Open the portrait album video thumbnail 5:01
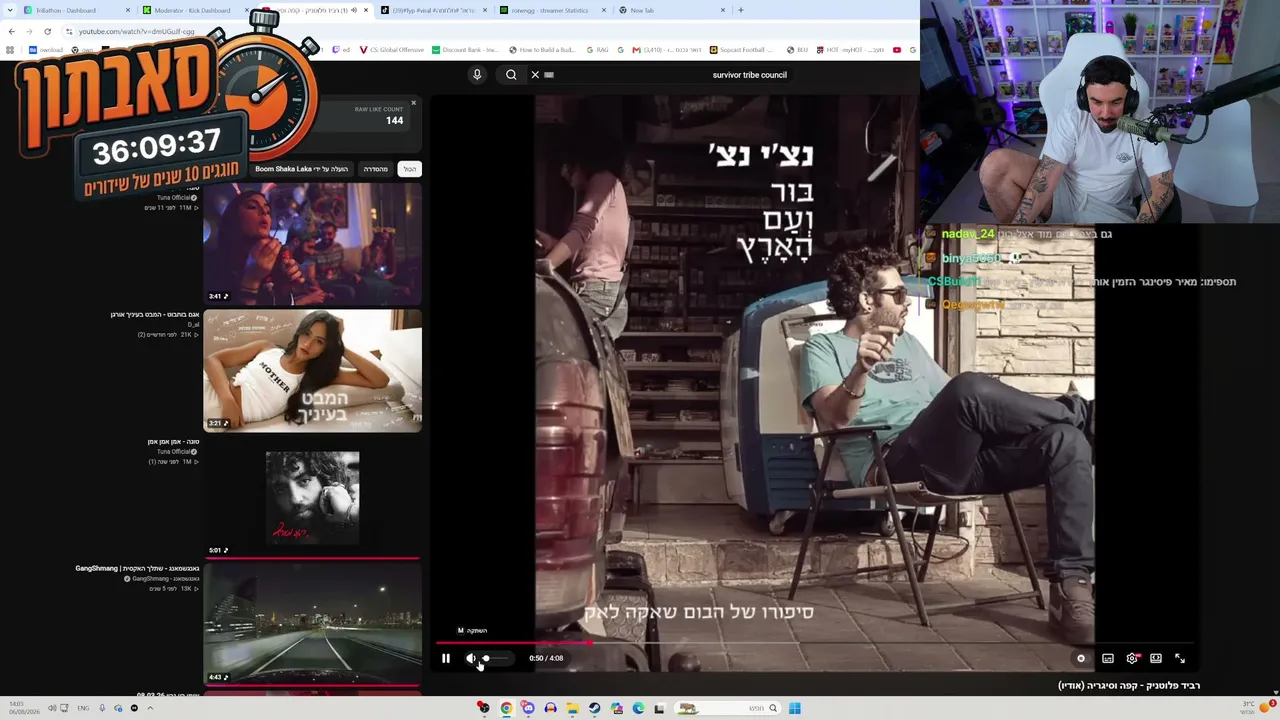Screen dimensions: 1280x720 tap(313, 498)
